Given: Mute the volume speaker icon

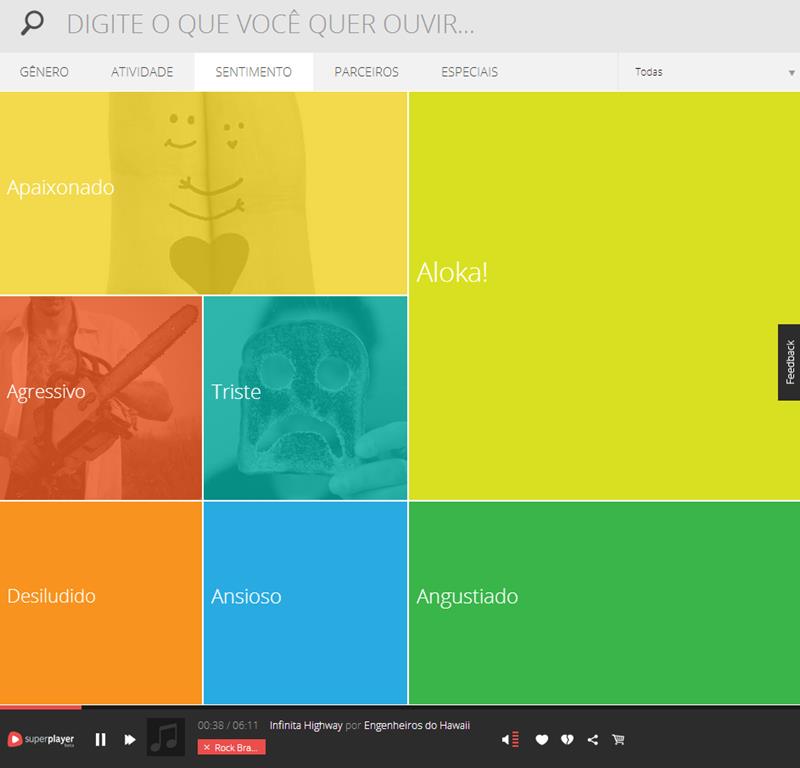Looking at the screenshot, I should coord(507,740).
